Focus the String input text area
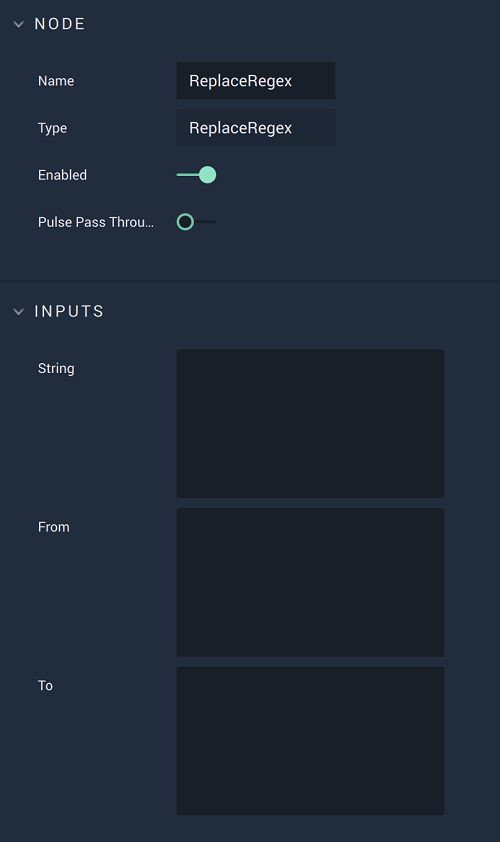 [x=310, y=424]
